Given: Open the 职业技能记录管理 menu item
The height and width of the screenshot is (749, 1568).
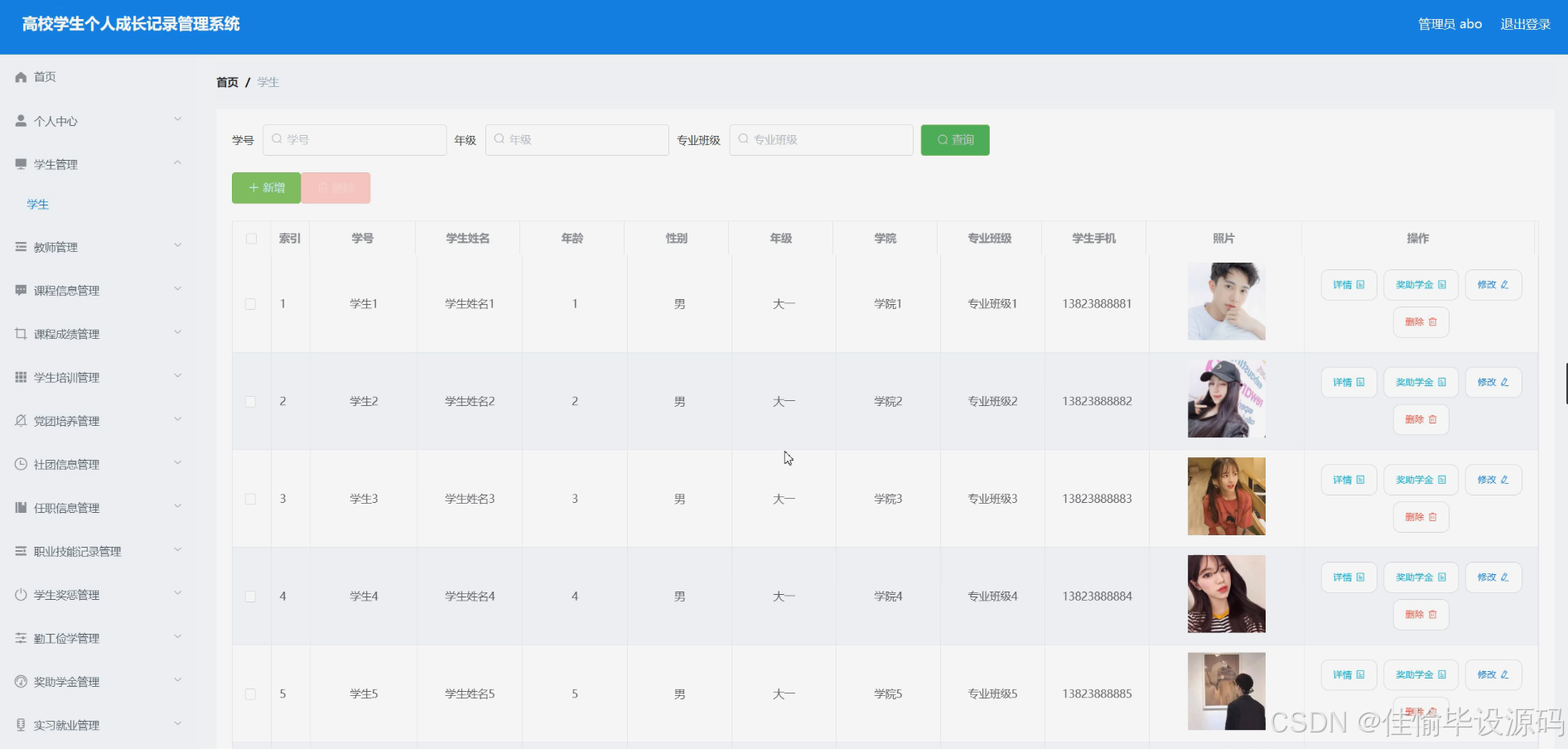Looking at the screenshot, I should 99,552.
